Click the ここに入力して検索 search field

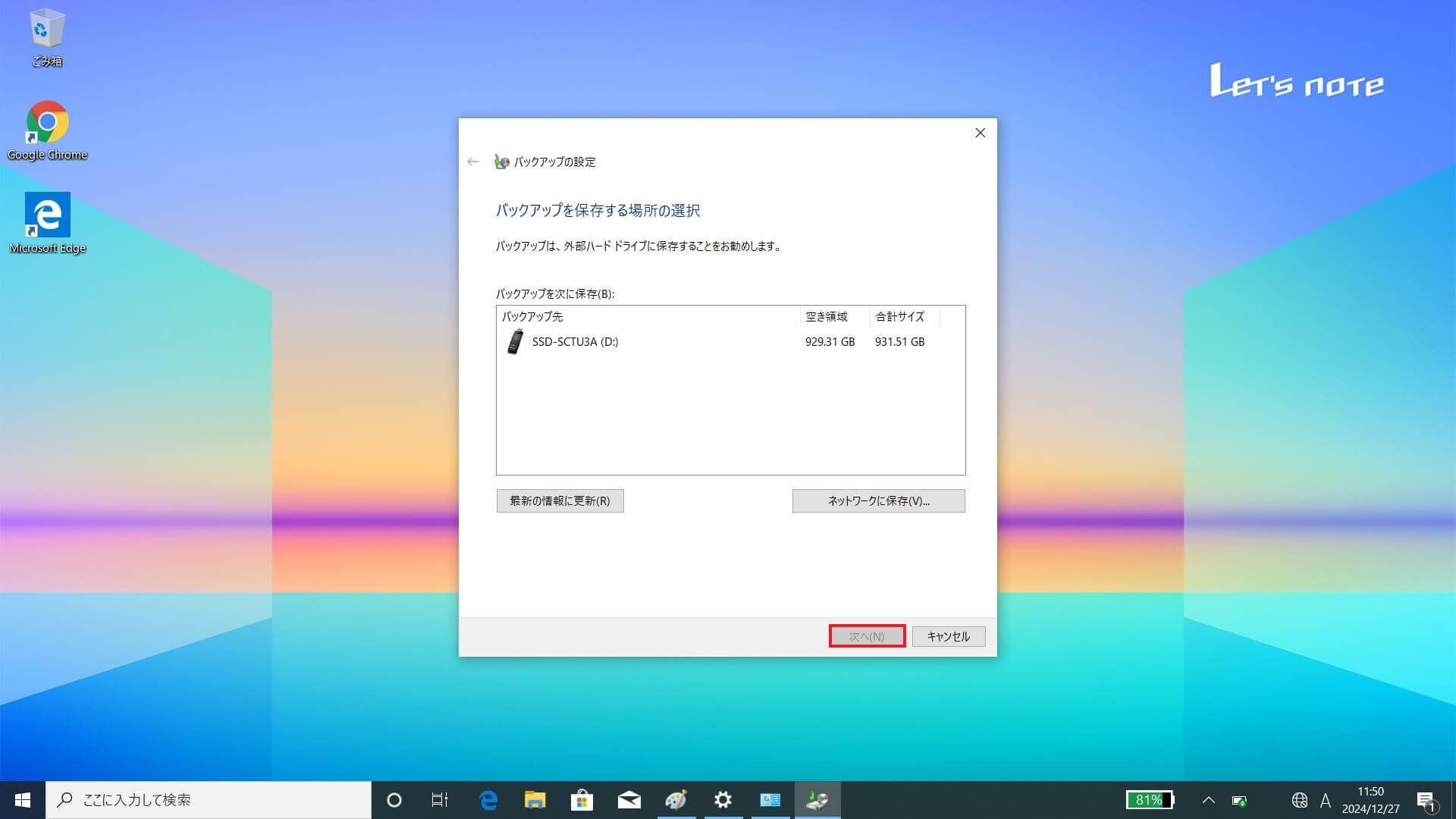tap(205, 799)
